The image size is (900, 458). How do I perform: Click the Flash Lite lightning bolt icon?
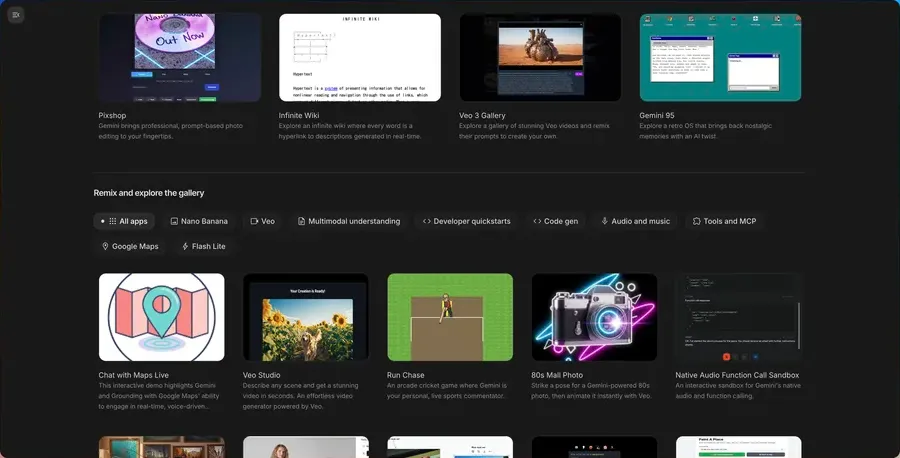pyautogui.click(x=186, y=246)
